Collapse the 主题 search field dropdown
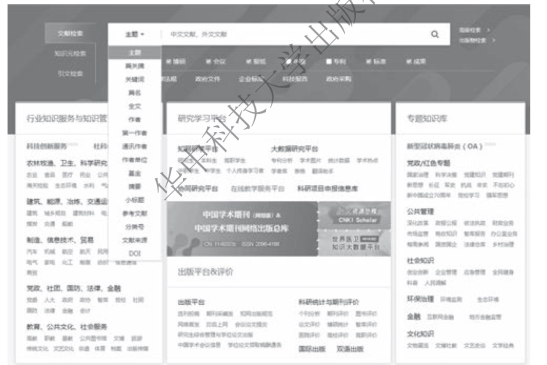 click(135, 34)
